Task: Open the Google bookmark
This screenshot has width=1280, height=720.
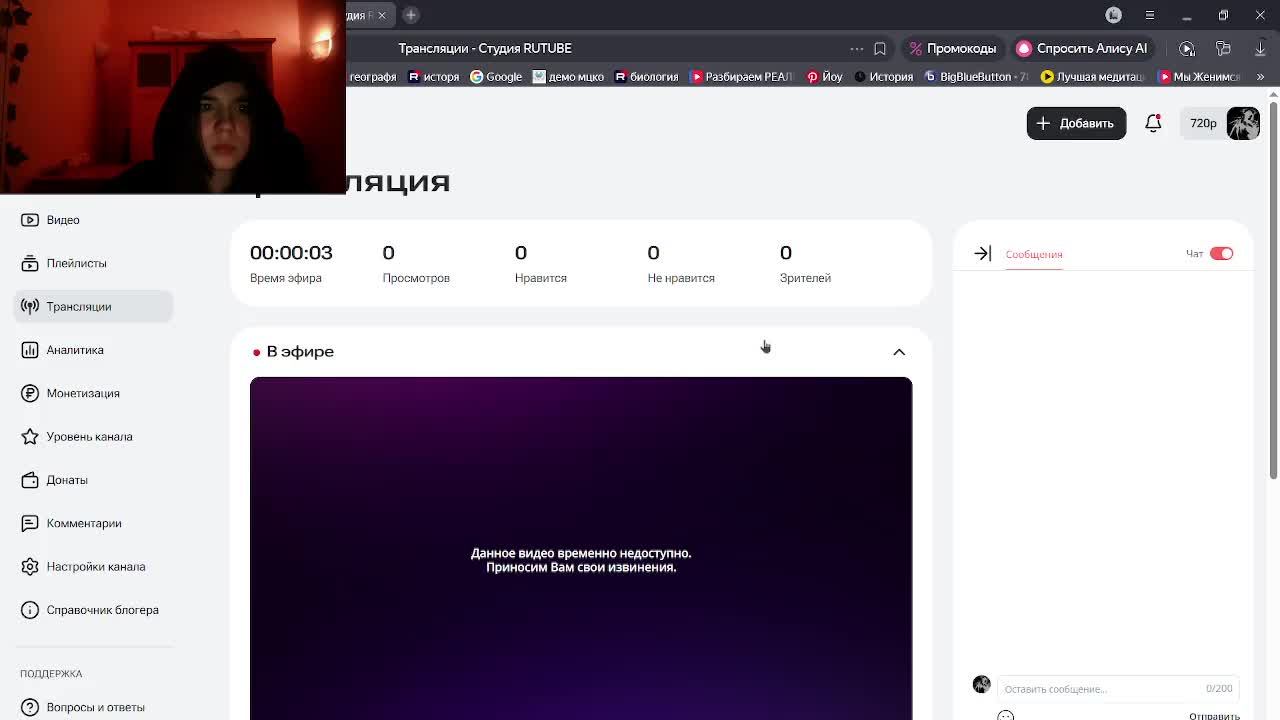Action: pos(496,76)
